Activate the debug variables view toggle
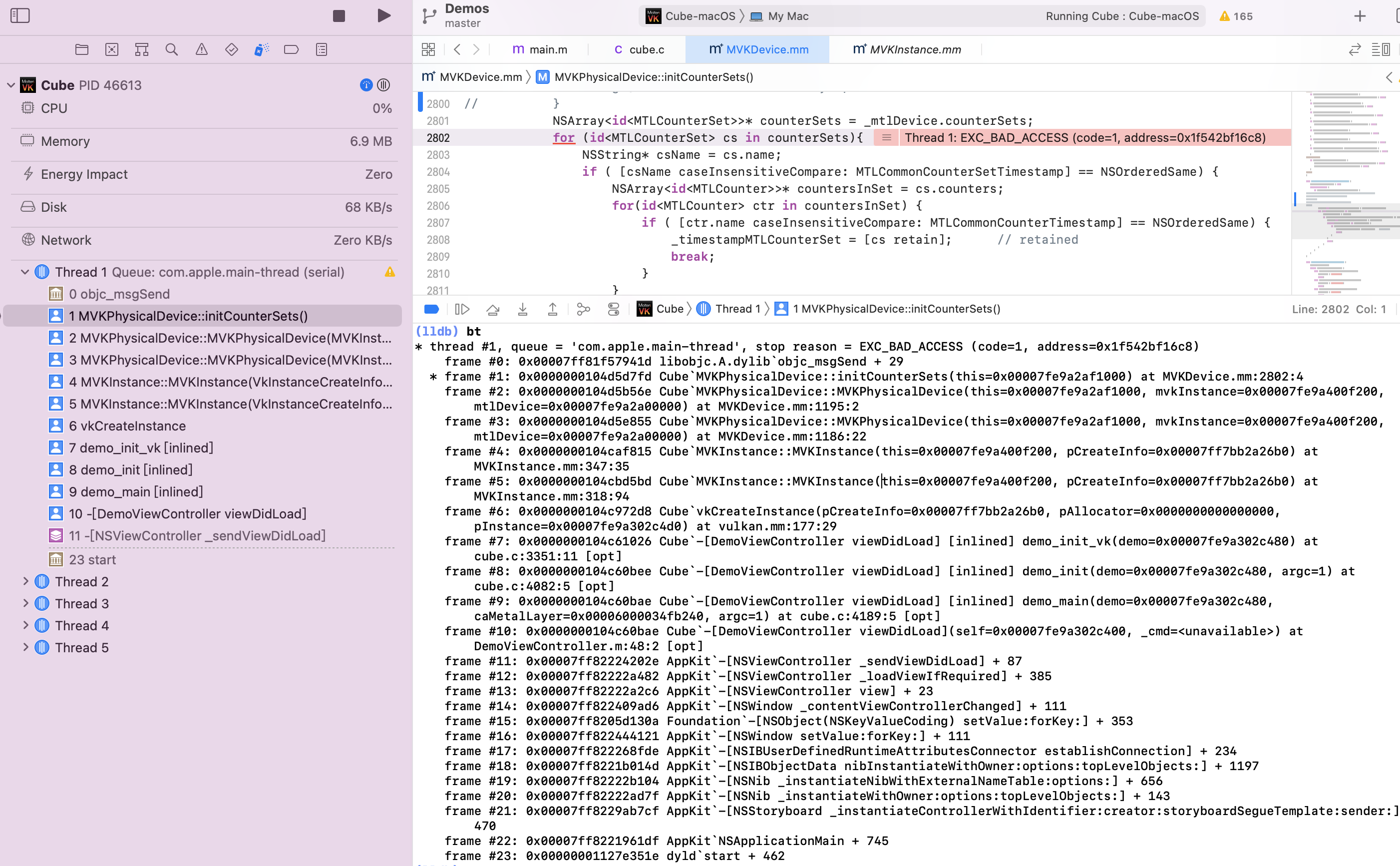The height and width of the screenshot is (866, 1400). click(613, 309)
